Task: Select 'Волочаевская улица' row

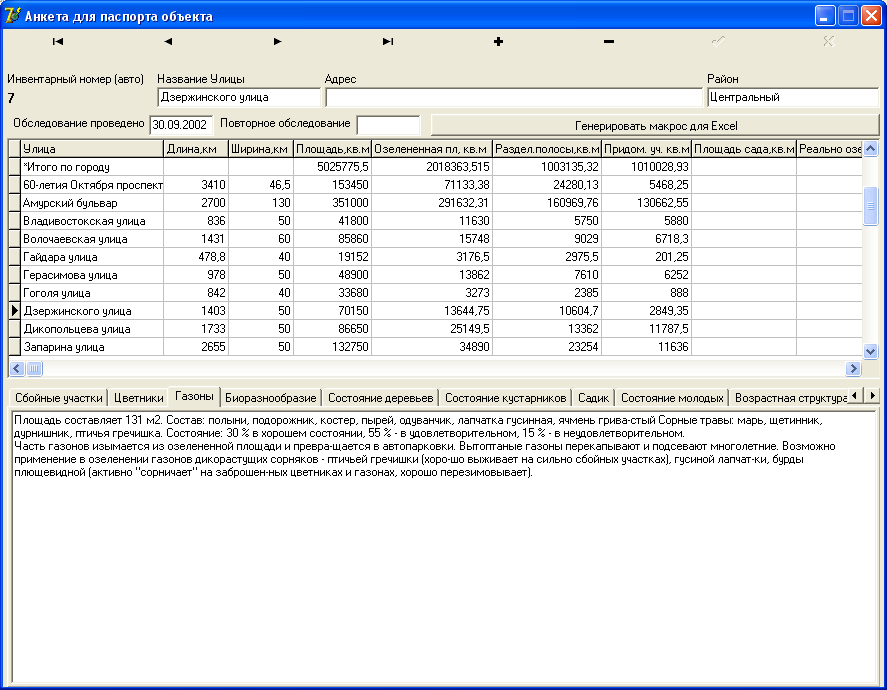Action: click(436, 239)
